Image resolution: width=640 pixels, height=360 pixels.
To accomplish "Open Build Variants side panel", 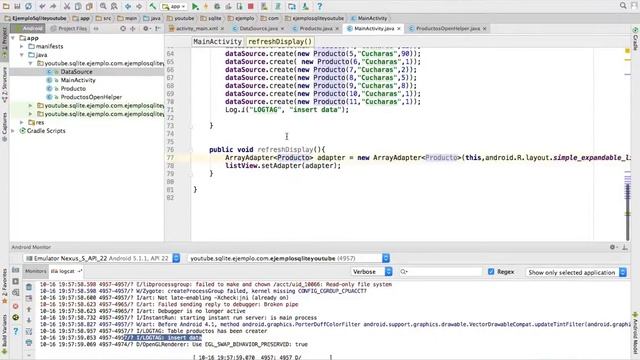I will [4, 333].
